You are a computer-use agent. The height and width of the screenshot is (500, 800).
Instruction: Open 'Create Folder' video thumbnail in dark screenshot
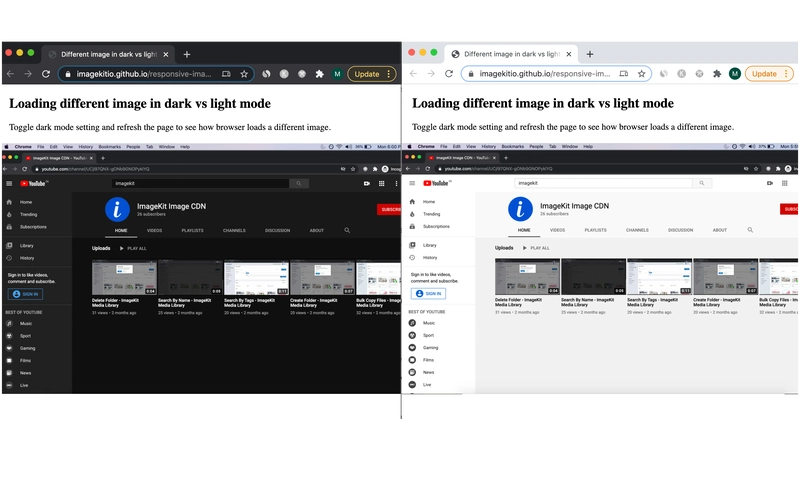322,277
